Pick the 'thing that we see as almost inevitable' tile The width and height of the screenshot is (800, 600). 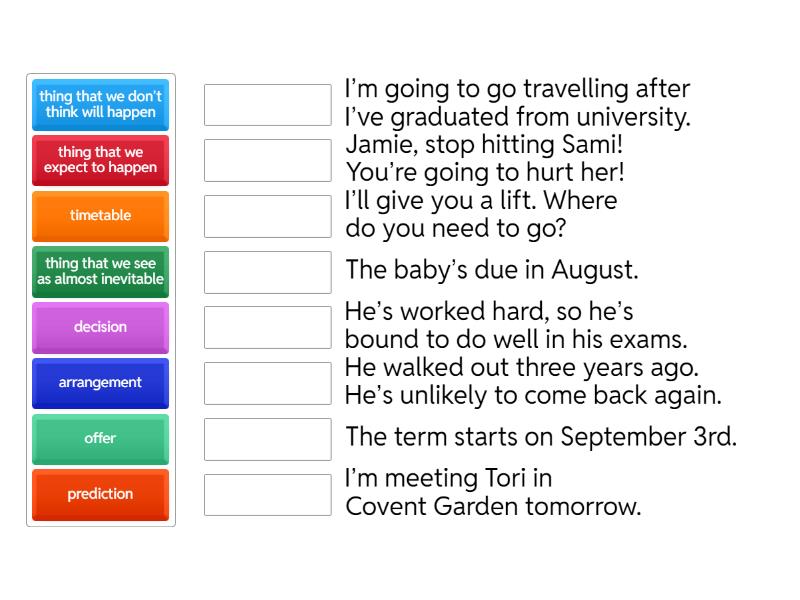pos(100,271)
